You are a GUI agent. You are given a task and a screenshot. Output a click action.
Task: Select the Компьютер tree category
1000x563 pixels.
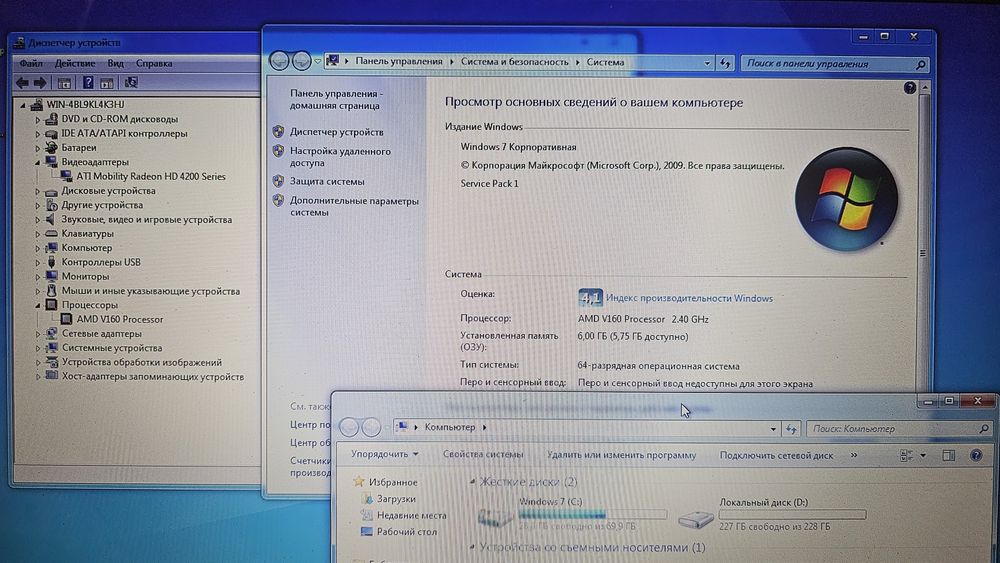(87, 247)
